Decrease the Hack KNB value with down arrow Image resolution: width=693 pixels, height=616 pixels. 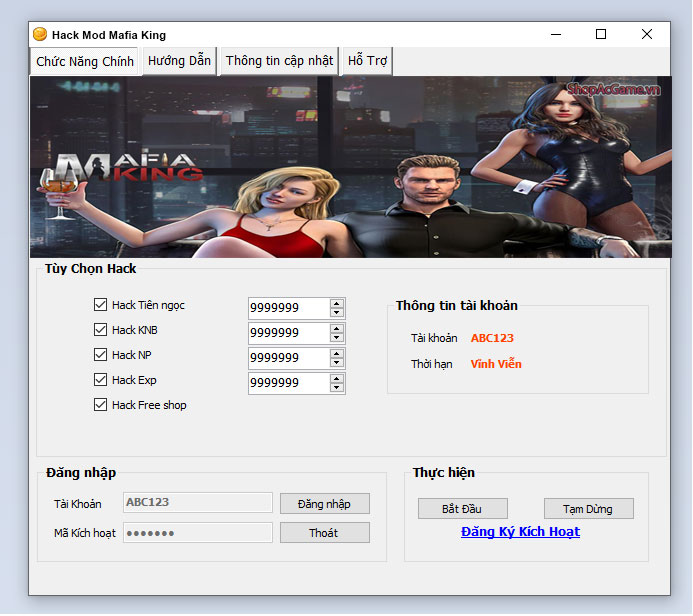(337, 338)
